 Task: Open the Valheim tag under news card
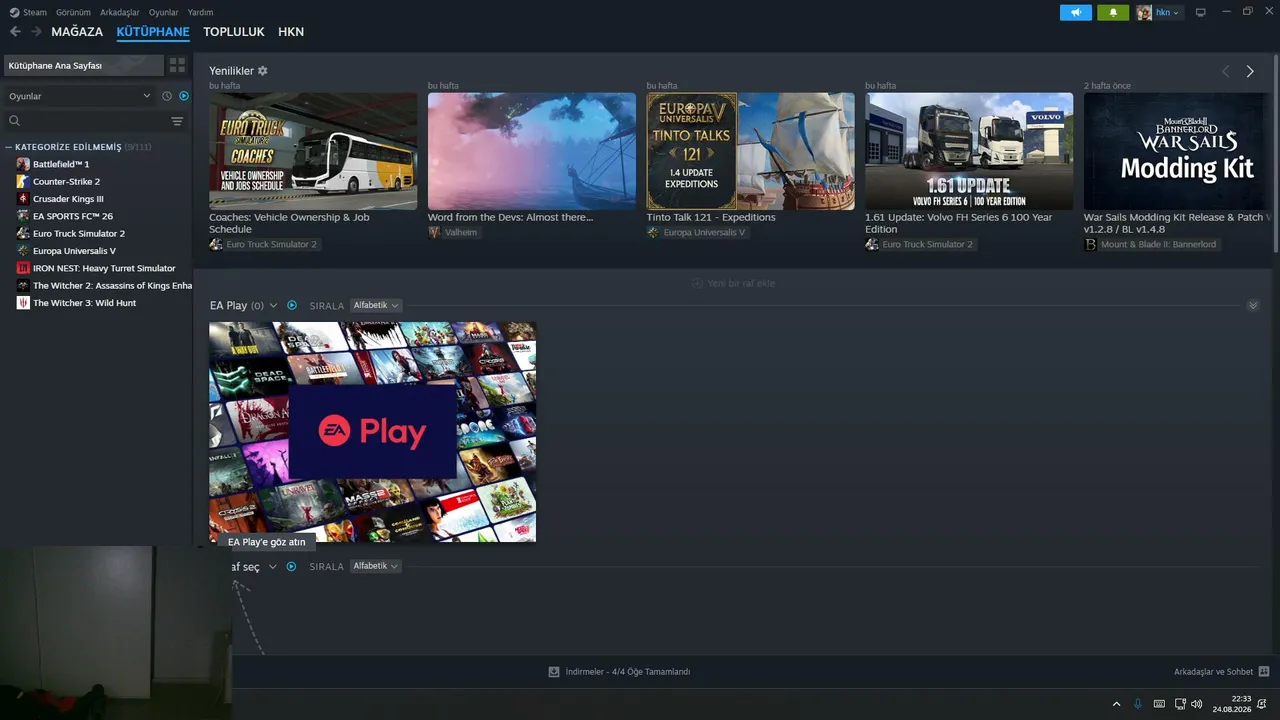click(x=454, y=232)
